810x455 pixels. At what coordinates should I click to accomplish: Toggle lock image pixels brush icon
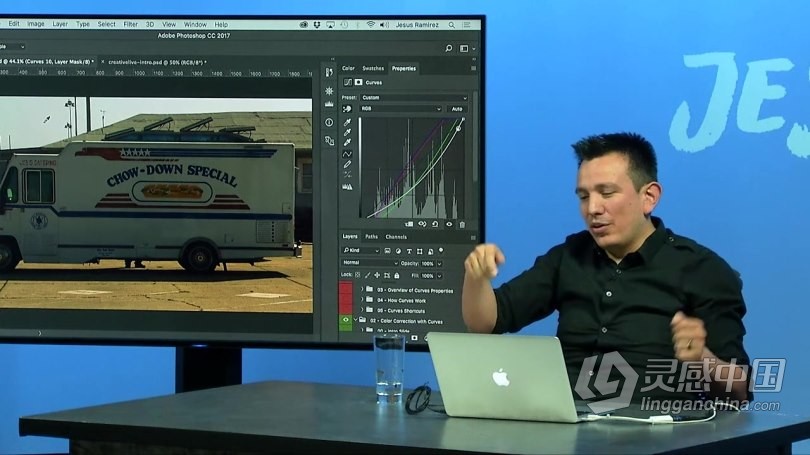point(367,275)
